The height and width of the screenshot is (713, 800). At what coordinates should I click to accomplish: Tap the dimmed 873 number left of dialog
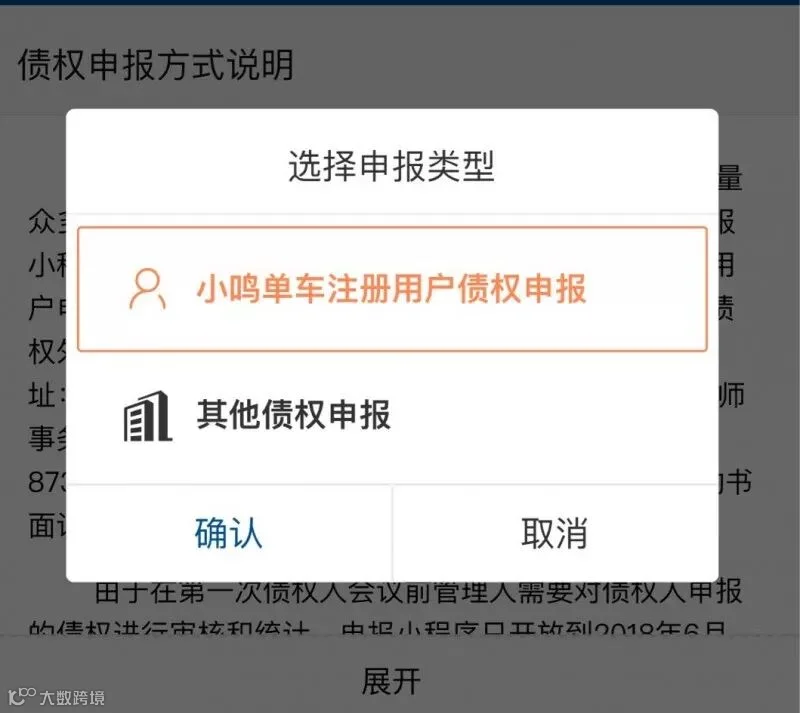pos(47,482)
